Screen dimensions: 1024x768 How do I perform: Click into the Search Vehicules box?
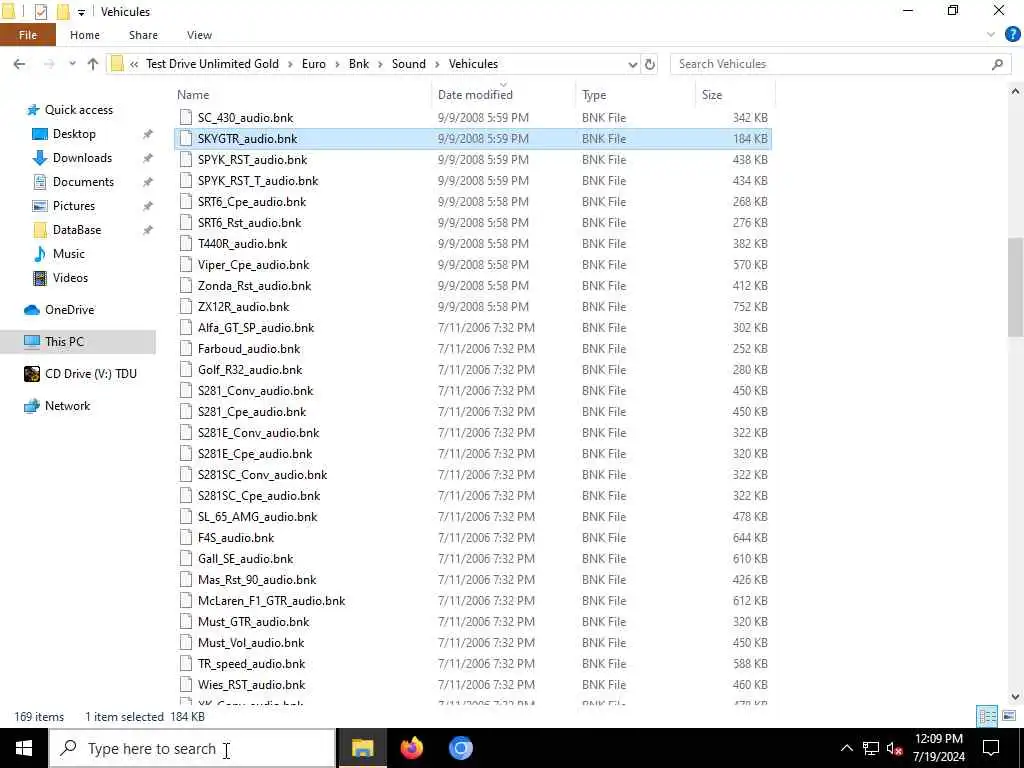831,64
